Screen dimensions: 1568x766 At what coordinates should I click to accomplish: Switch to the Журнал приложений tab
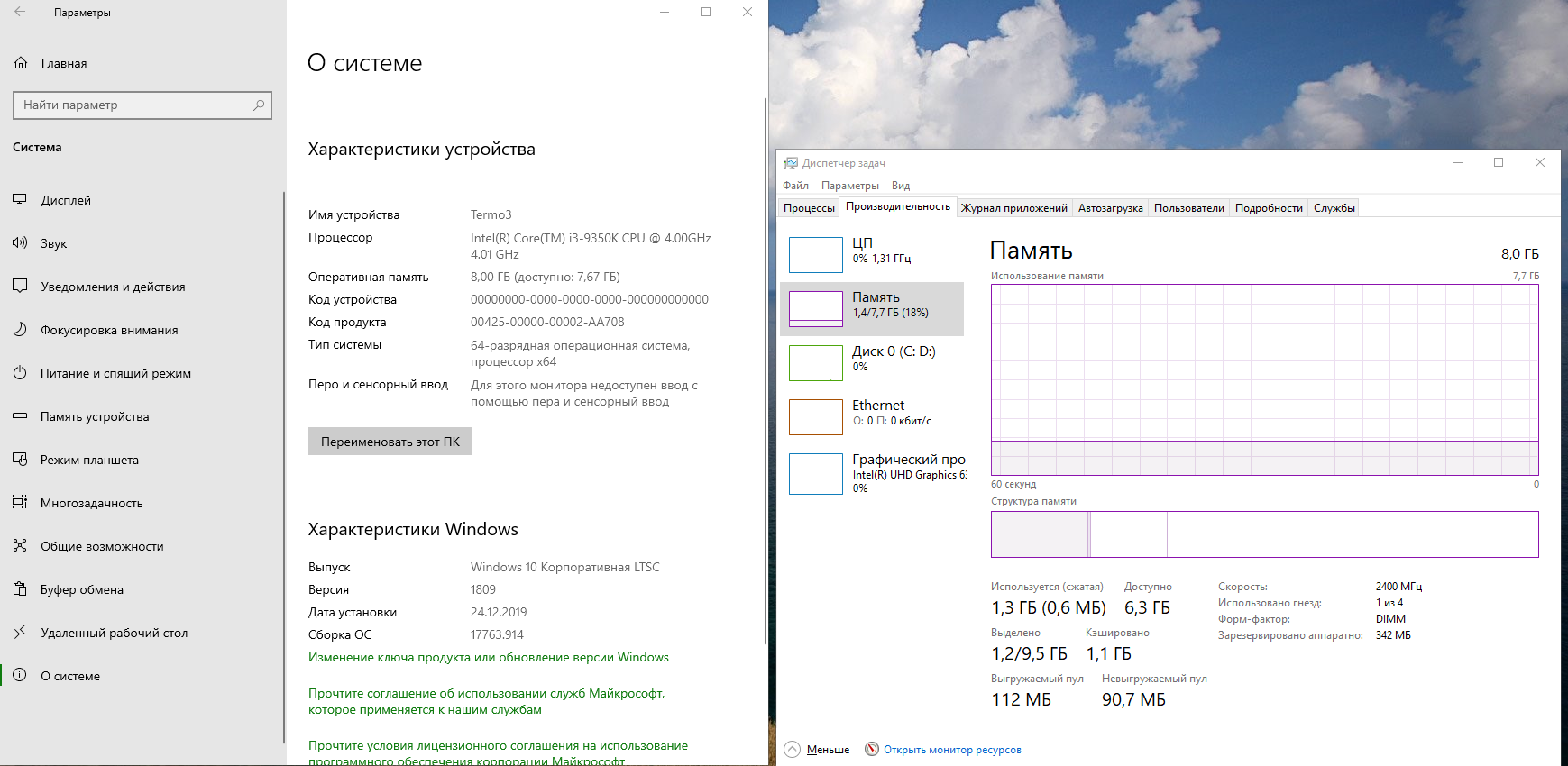[1014, 208]
